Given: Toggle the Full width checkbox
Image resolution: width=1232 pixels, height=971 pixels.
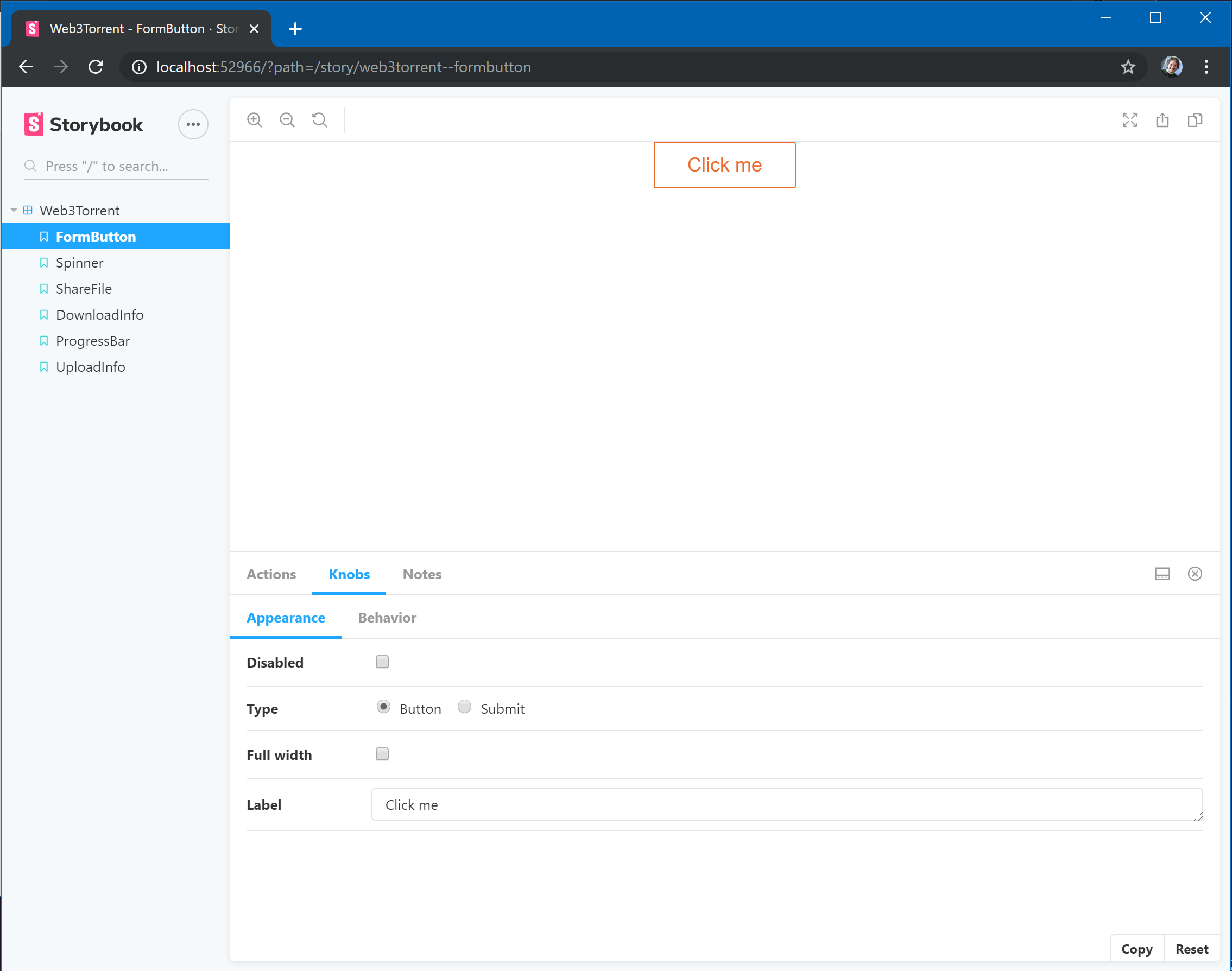Looking at the screenshot, I should pyautogui.click(x=382, y=754).
